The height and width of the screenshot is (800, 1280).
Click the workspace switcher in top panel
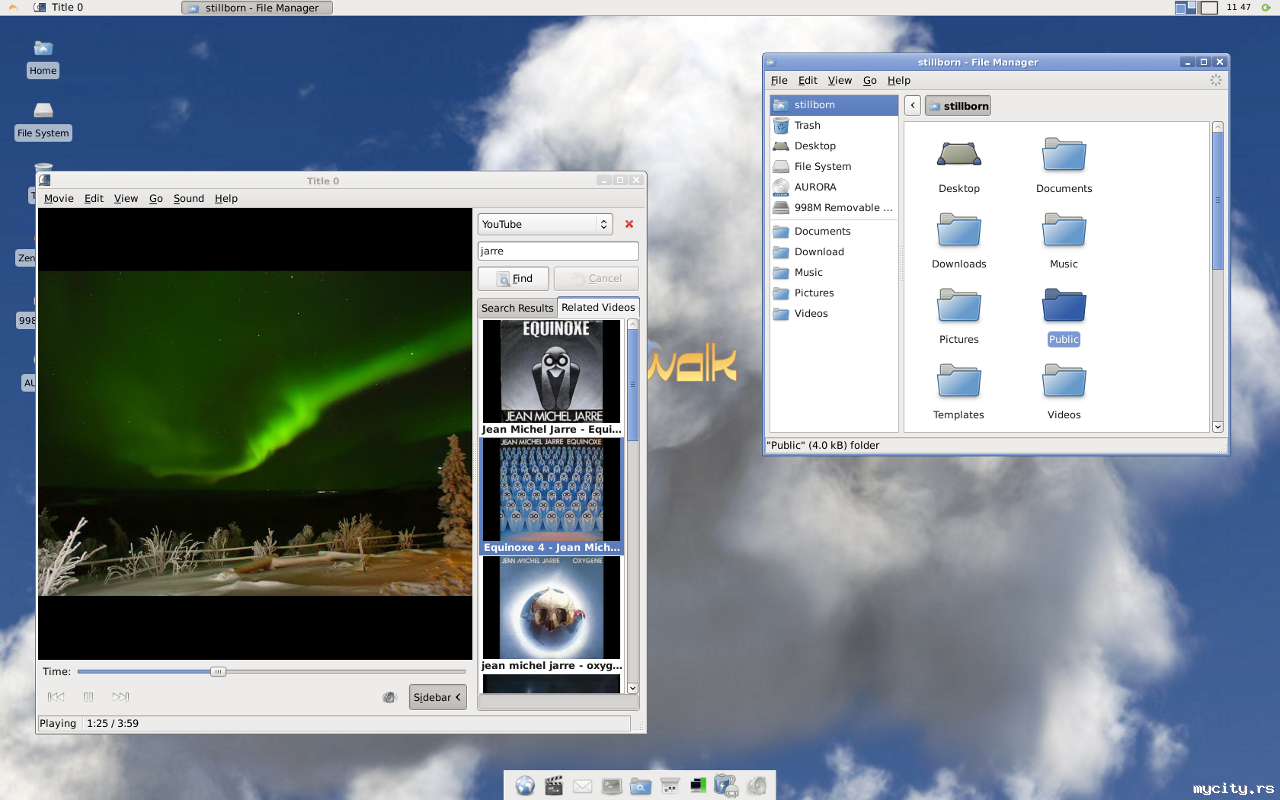pyautogui.click(x=1196, y=8)
